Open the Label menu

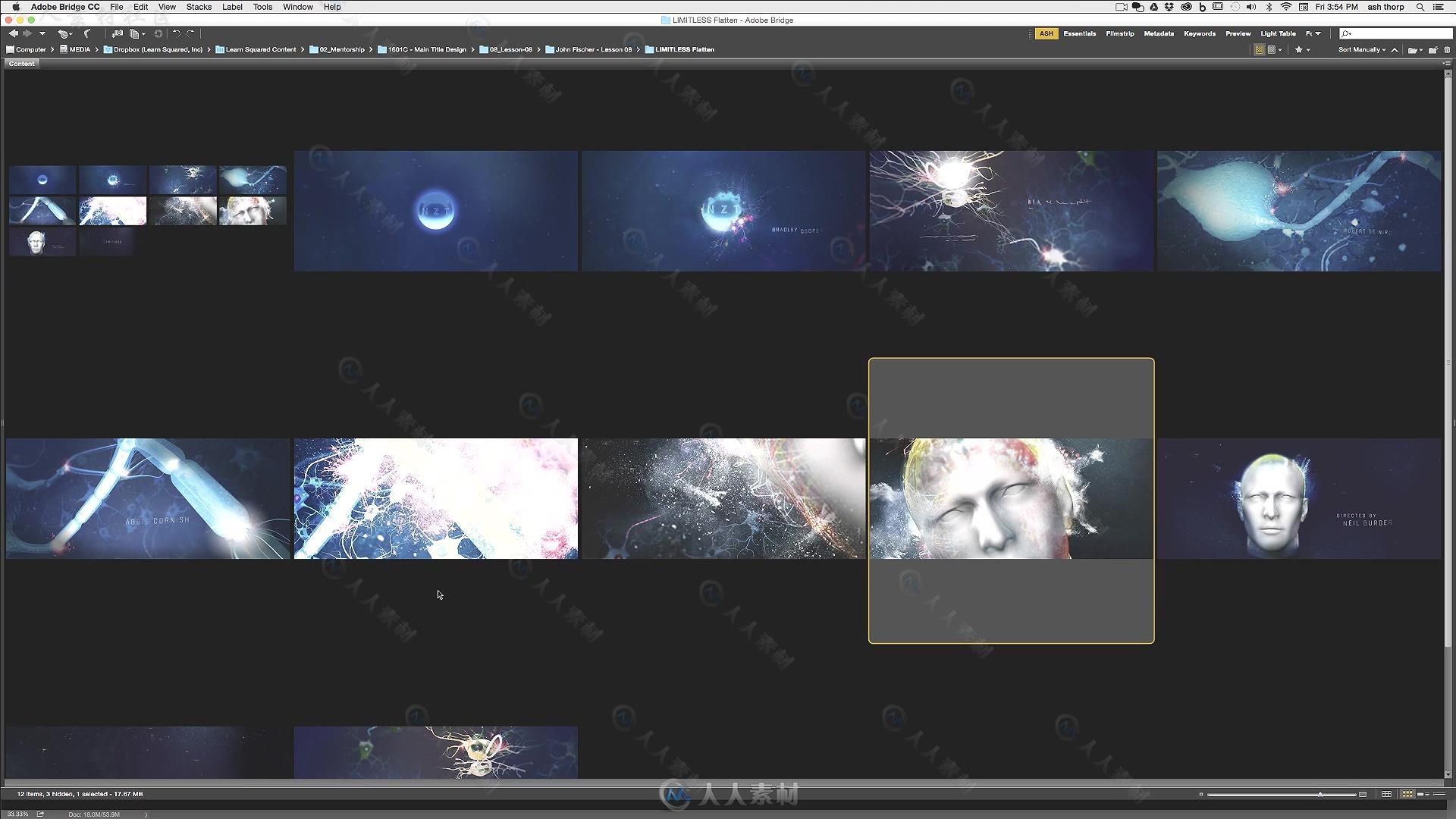(x=232, y=7)
